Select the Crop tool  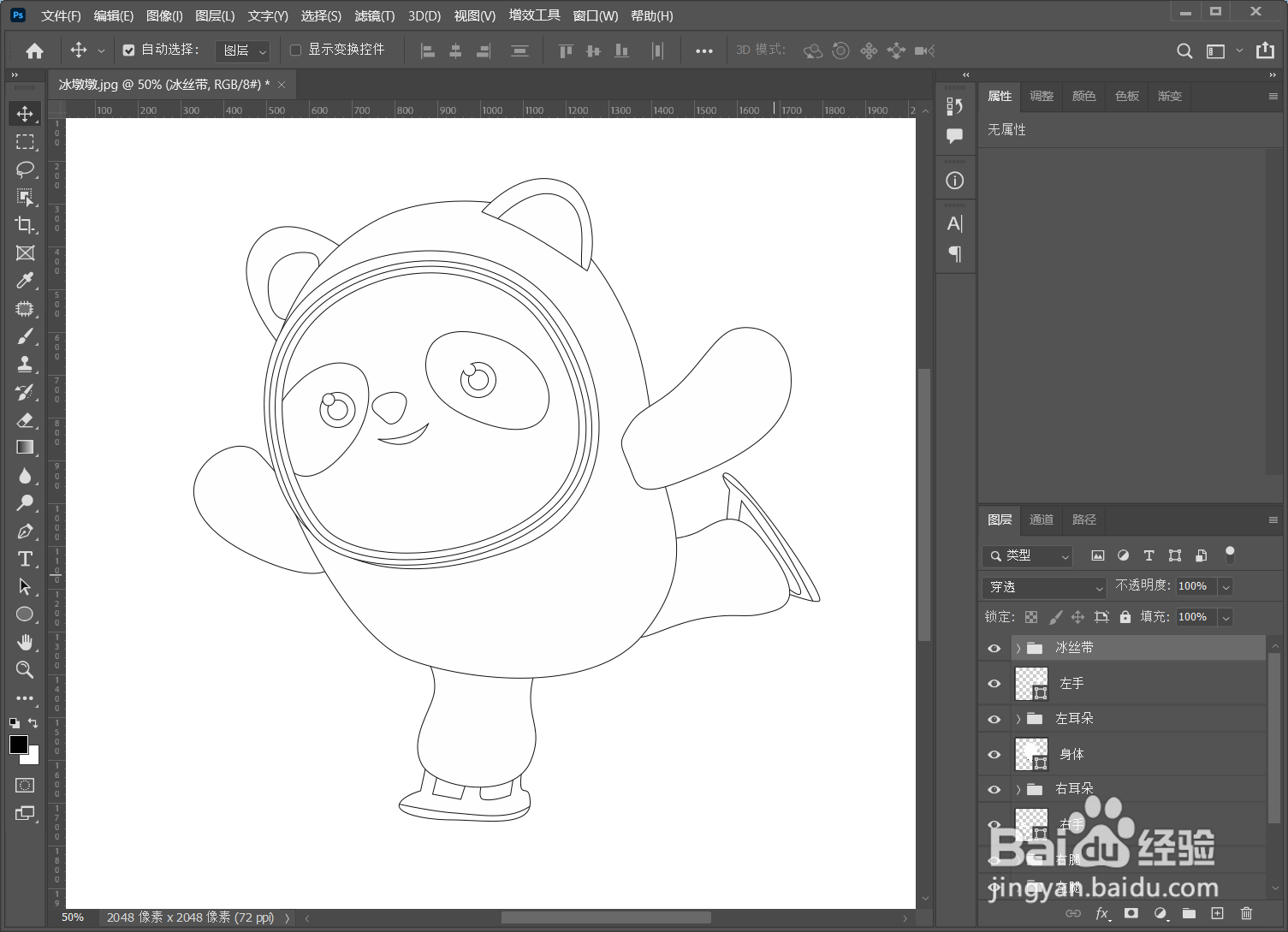point(25,225)
